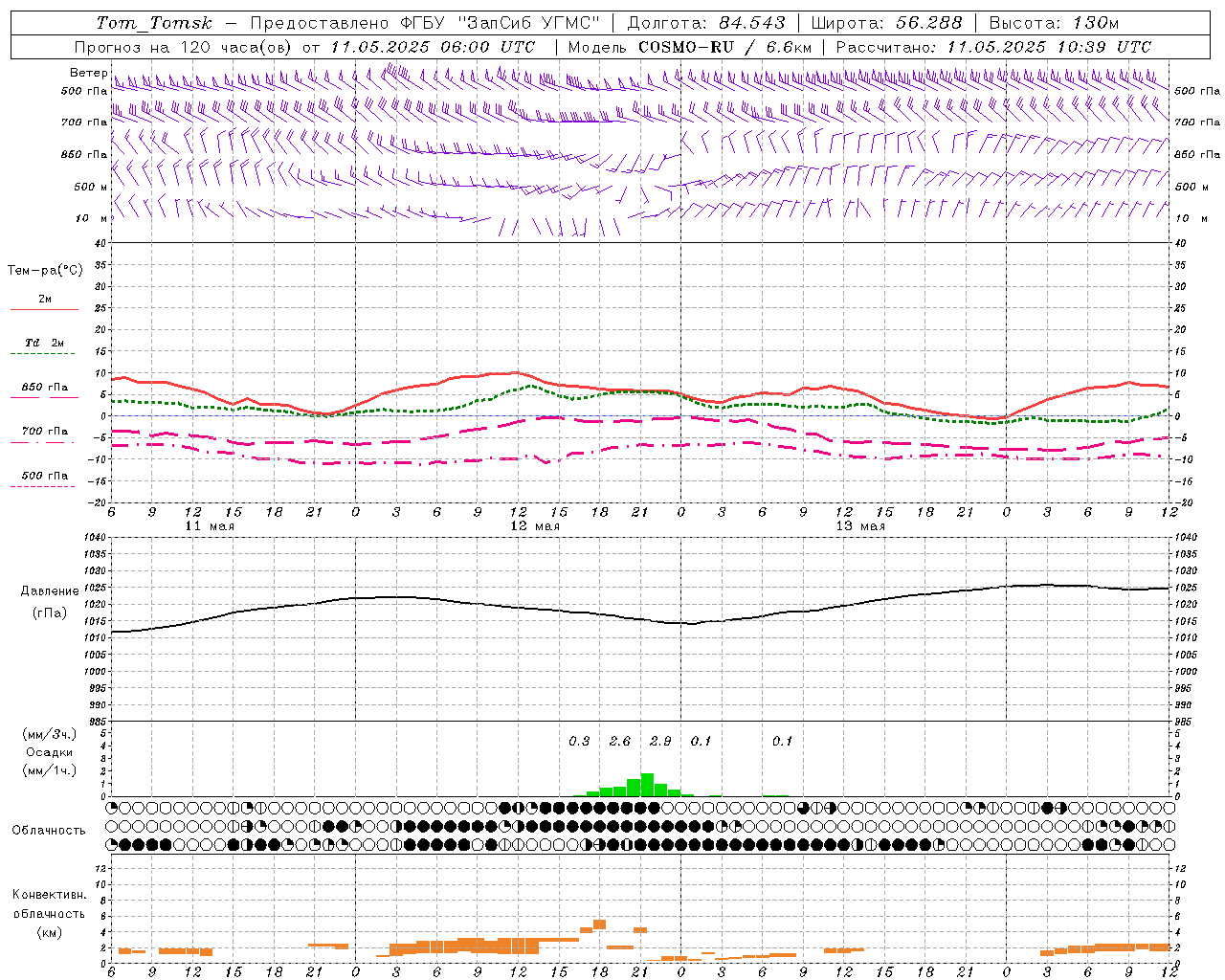Image resolution: width=1225 pixels, height=980 pixels.
Task: Select the "Широта: 56.288" latitude text
Action: 887,23
